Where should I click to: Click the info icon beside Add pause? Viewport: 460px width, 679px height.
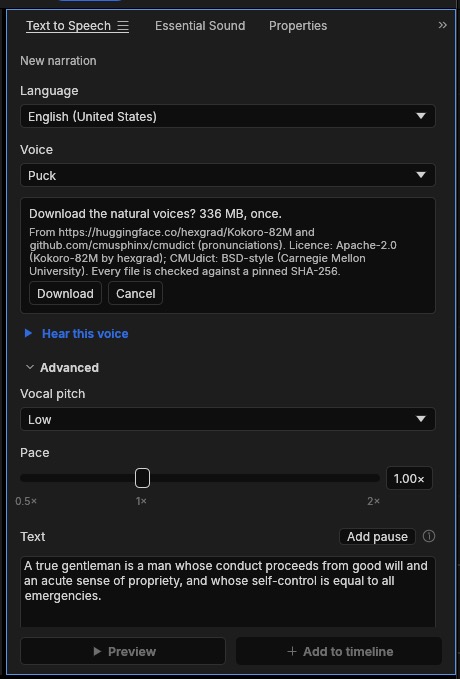[428, 536]
